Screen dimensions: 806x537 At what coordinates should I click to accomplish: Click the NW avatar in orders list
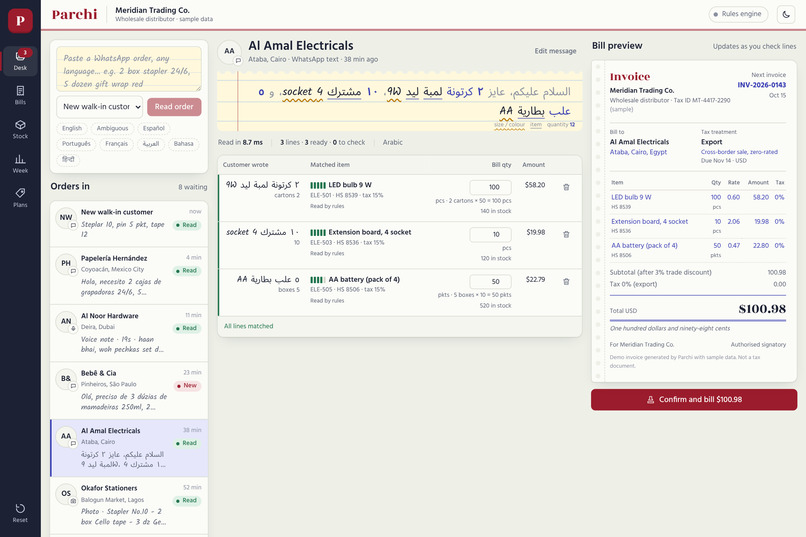(66, 217)
